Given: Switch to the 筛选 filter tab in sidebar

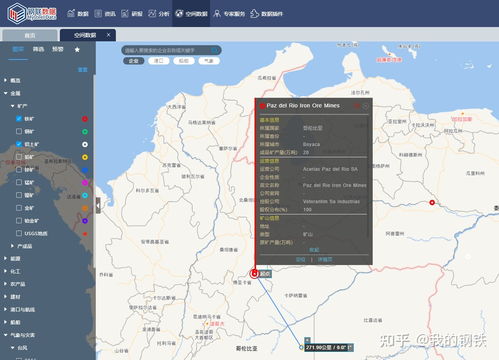Looking at the screenshot, I should point(38,49).
